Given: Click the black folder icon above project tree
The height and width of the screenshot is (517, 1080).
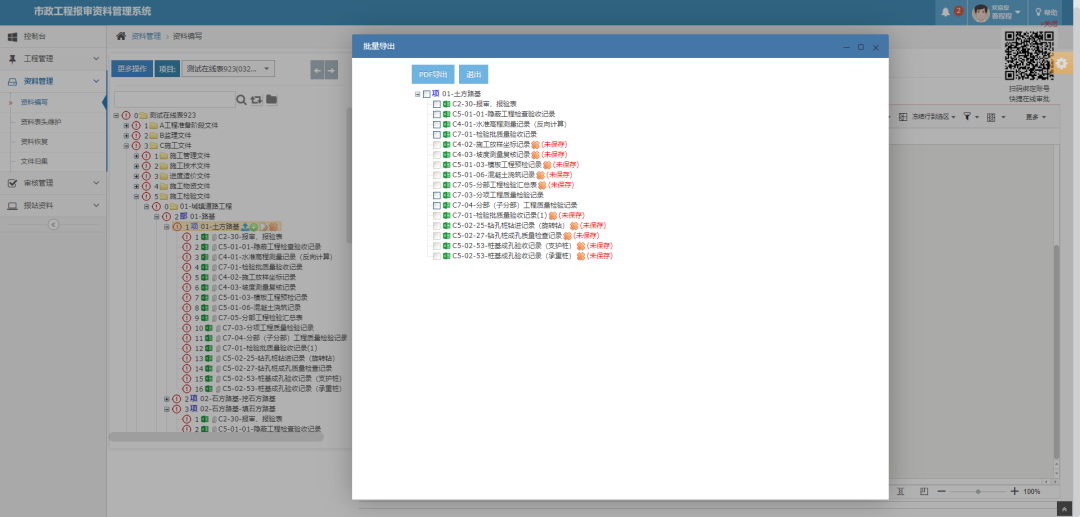Looking at the screenshot, I should point(271,100).
